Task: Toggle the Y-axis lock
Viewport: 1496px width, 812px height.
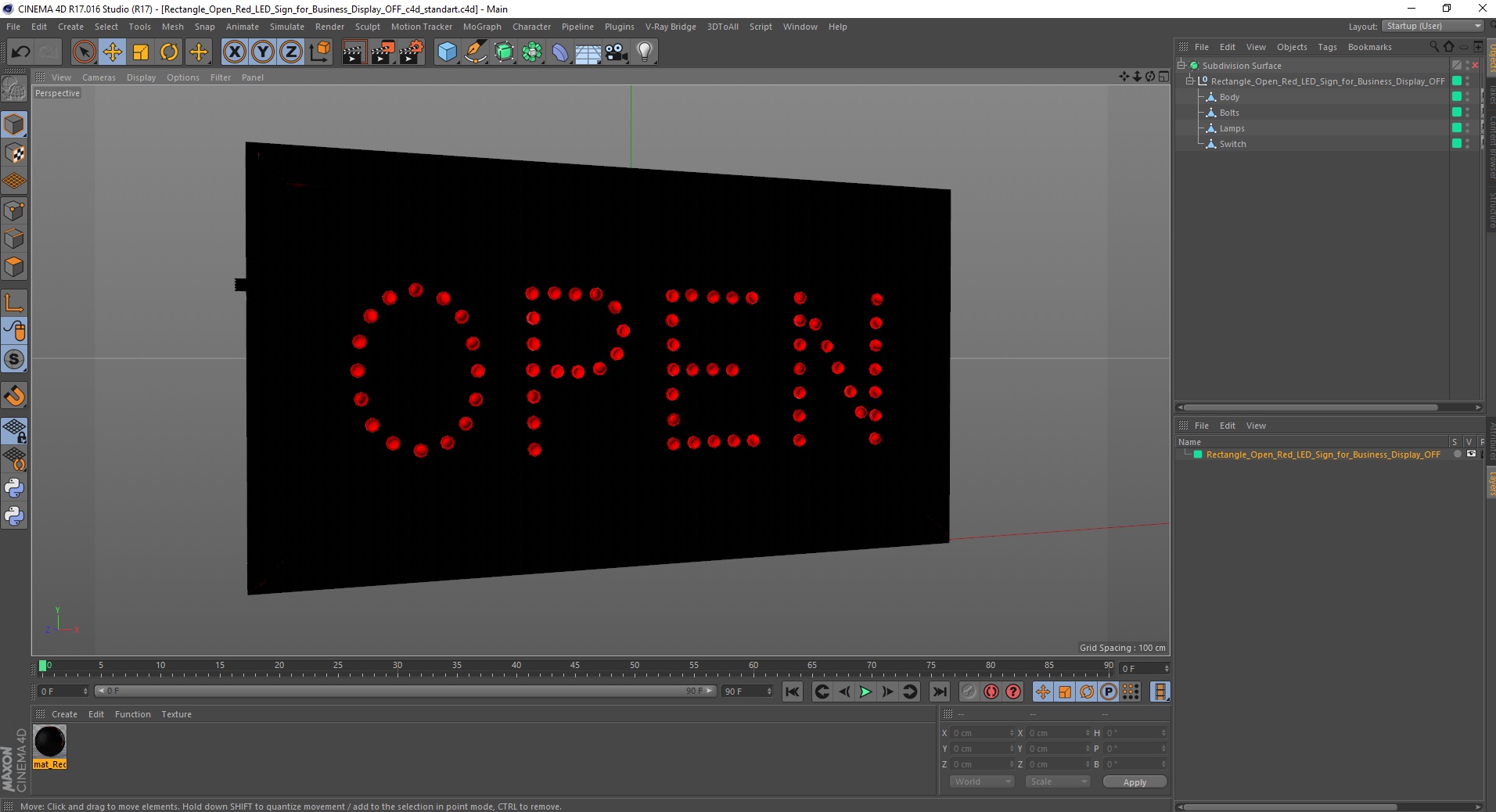Action: [x=263, y=52]
